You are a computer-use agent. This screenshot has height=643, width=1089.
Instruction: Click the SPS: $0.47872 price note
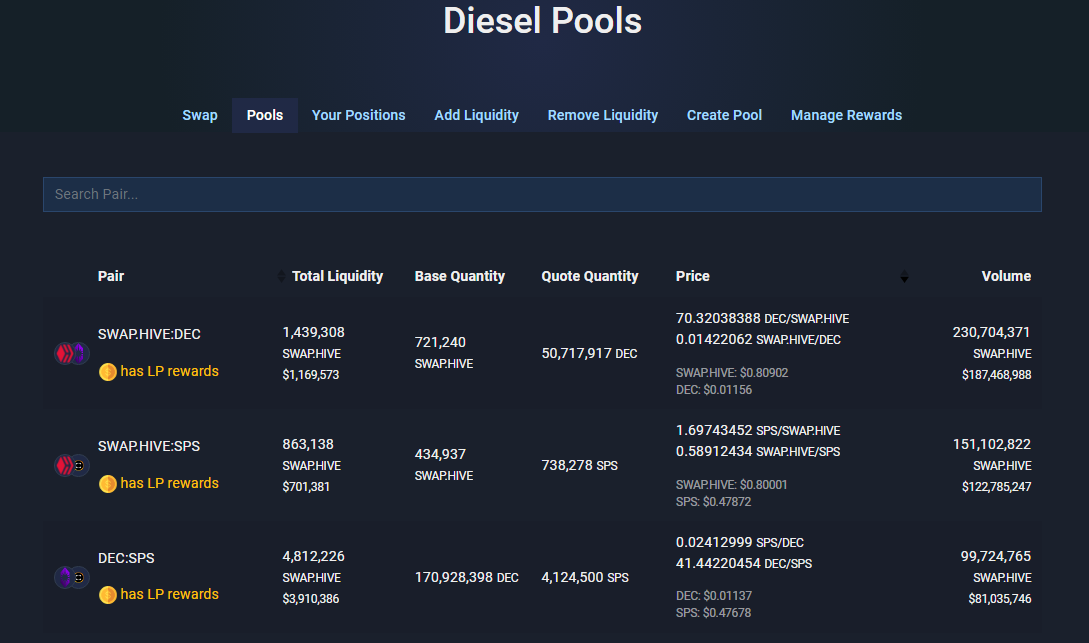713,502
